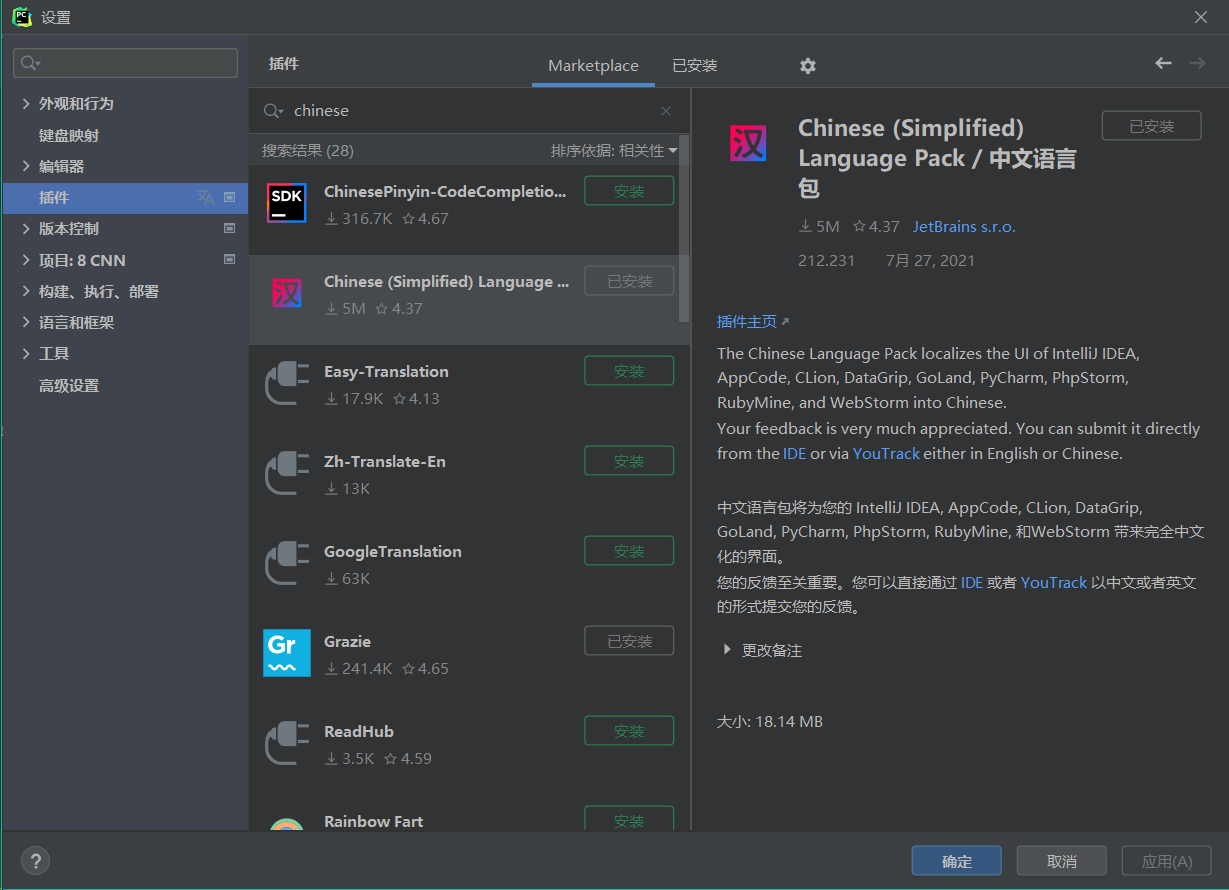Screen dimensions: 1229x890
Task: Click 已安装 button for Grazie
Action: [629, 641]
